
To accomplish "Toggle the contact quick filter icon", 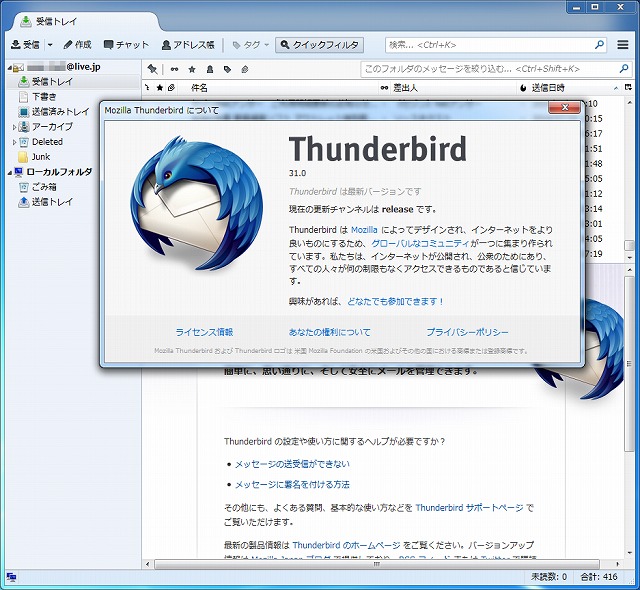I will (210, 69).
